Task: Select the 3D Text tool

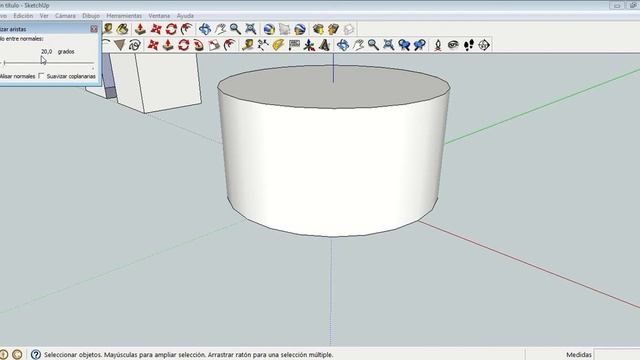Action: coord(324,45)
